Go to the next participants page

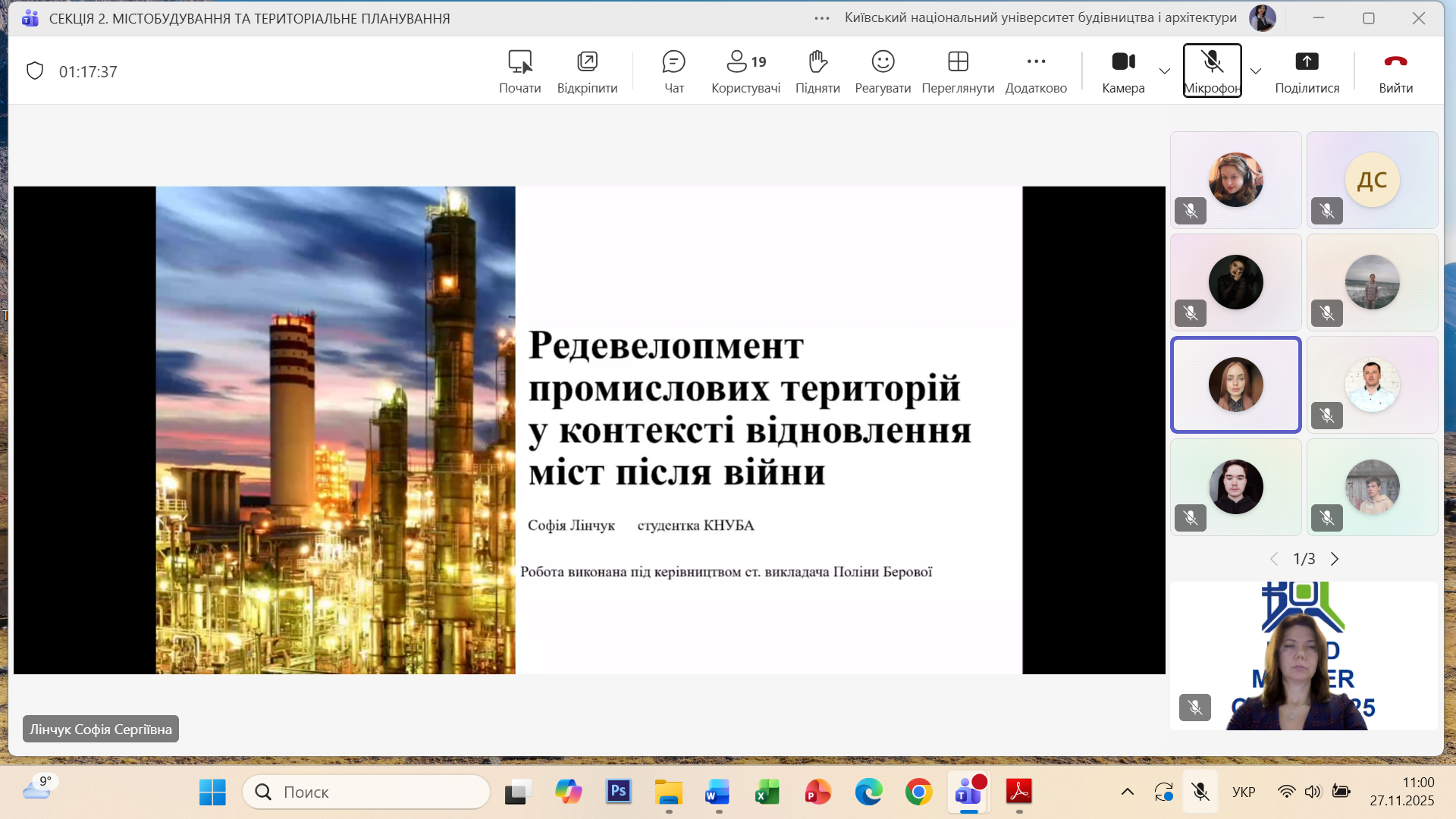point(1335,559)
